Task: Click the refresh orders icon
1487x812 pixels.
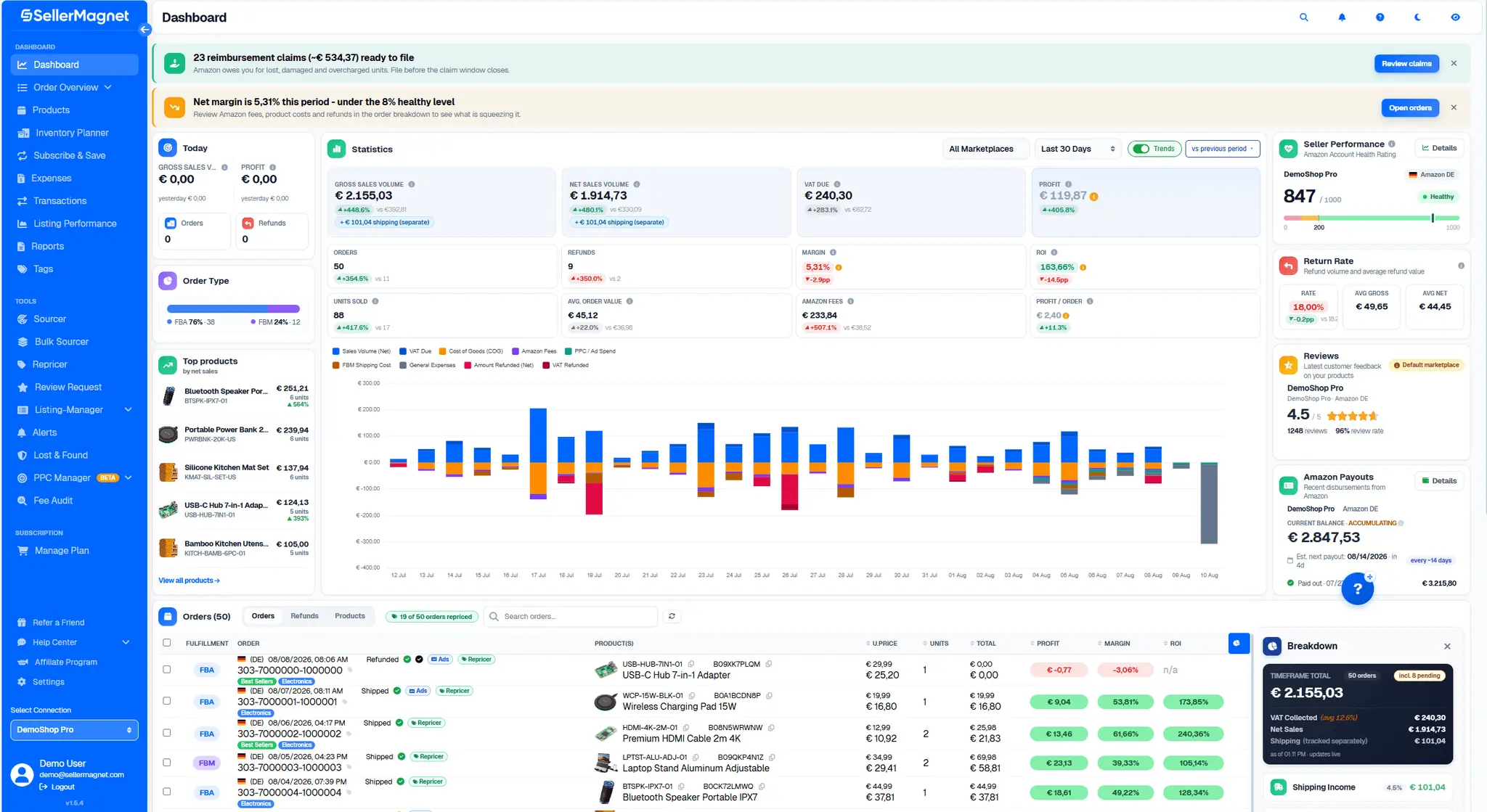Action: click(x=672, y=616)
